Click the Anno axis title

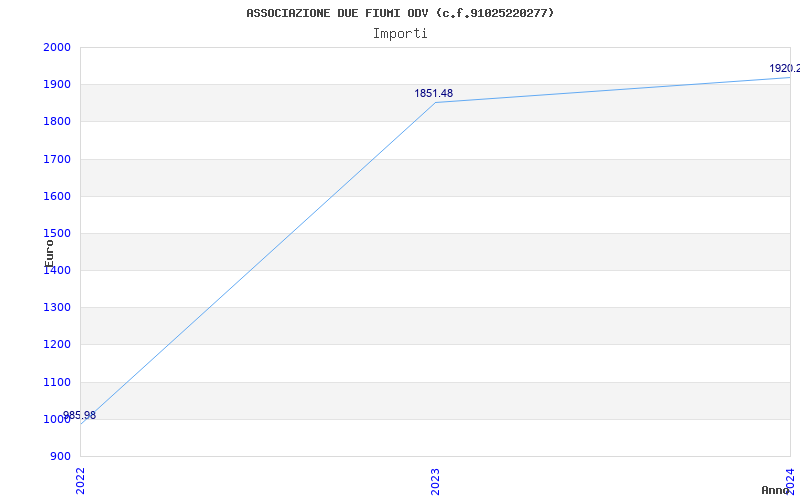(775, 490)
